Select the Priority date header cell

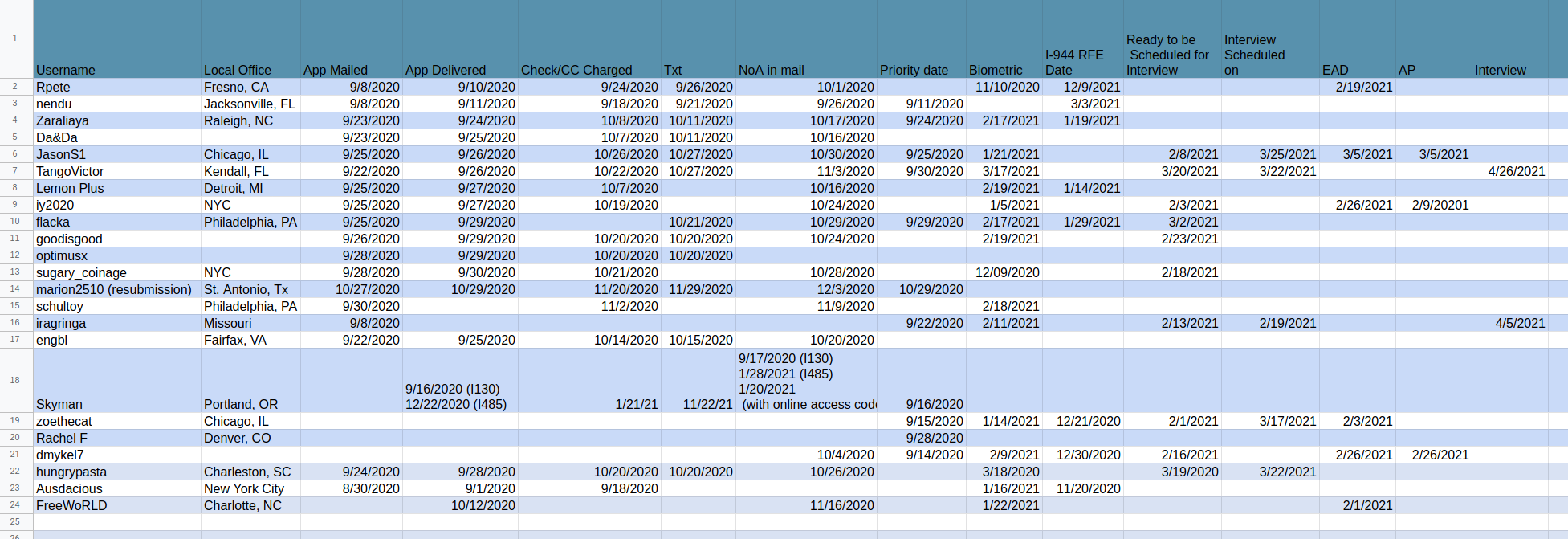tap(922, 39)
